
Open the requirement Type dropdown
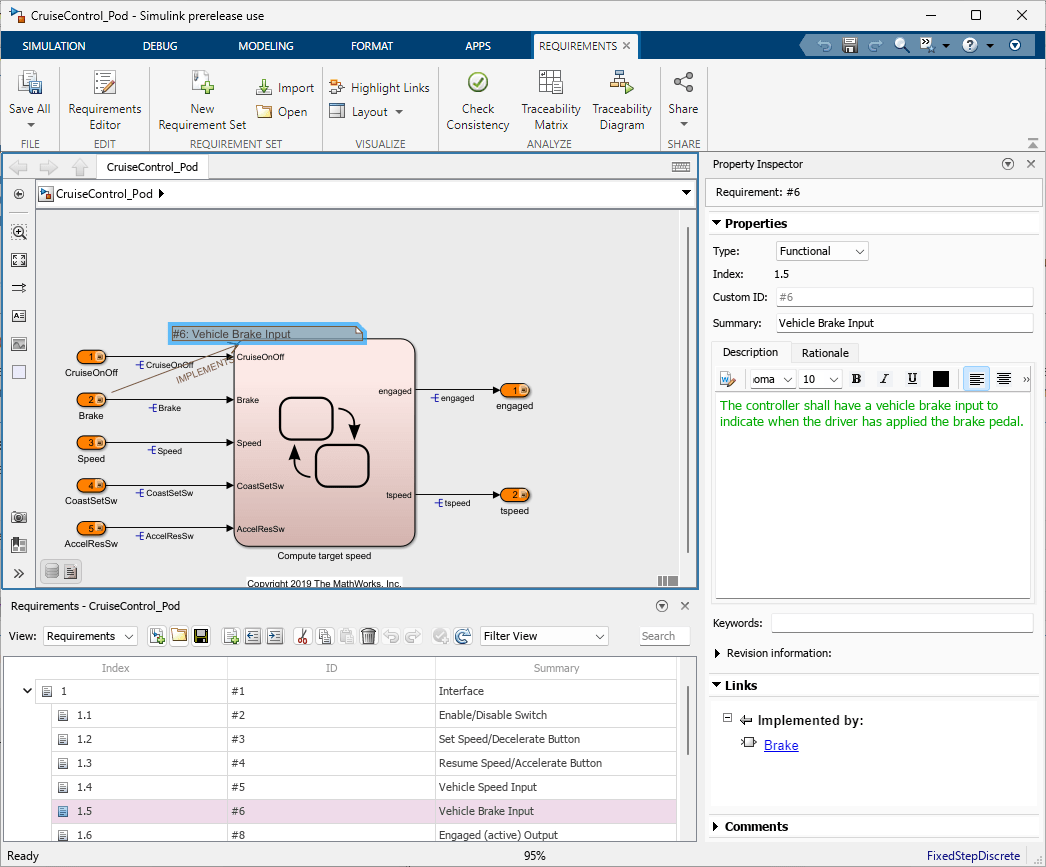[822, 251]
